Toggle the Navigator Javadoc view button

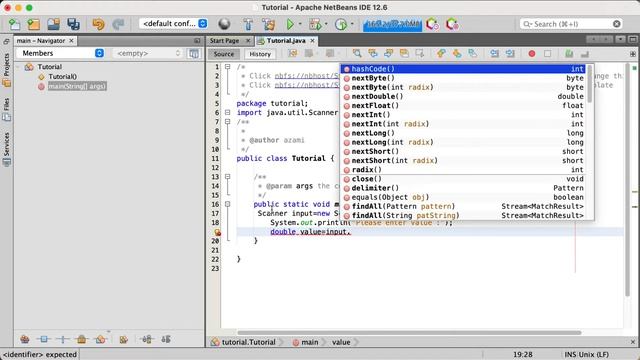(194, 53)
